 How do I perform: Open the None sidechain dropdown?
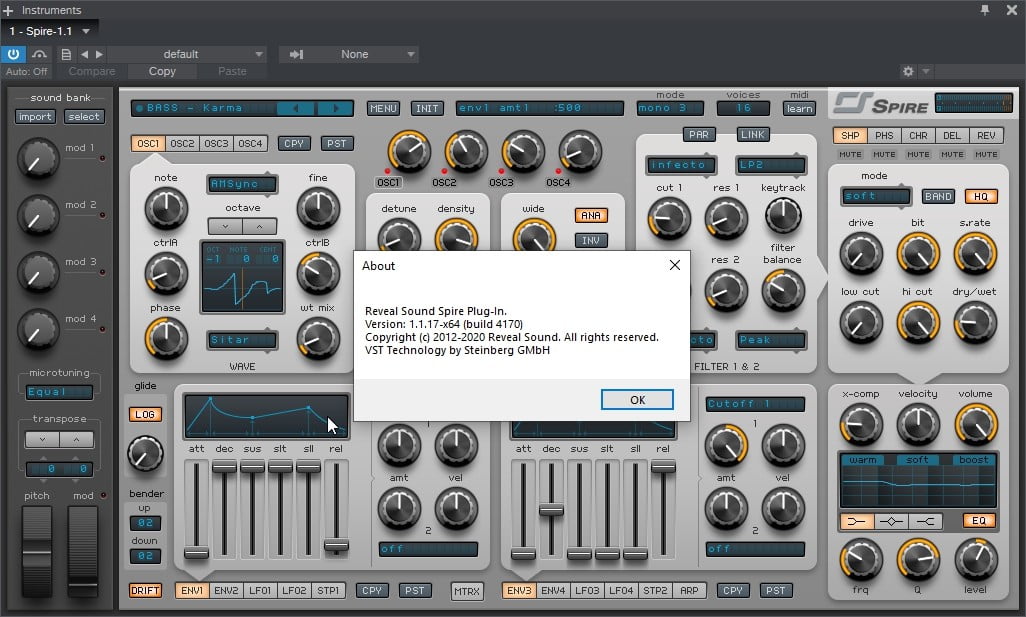pyautogui.click(x=349, y=54)
